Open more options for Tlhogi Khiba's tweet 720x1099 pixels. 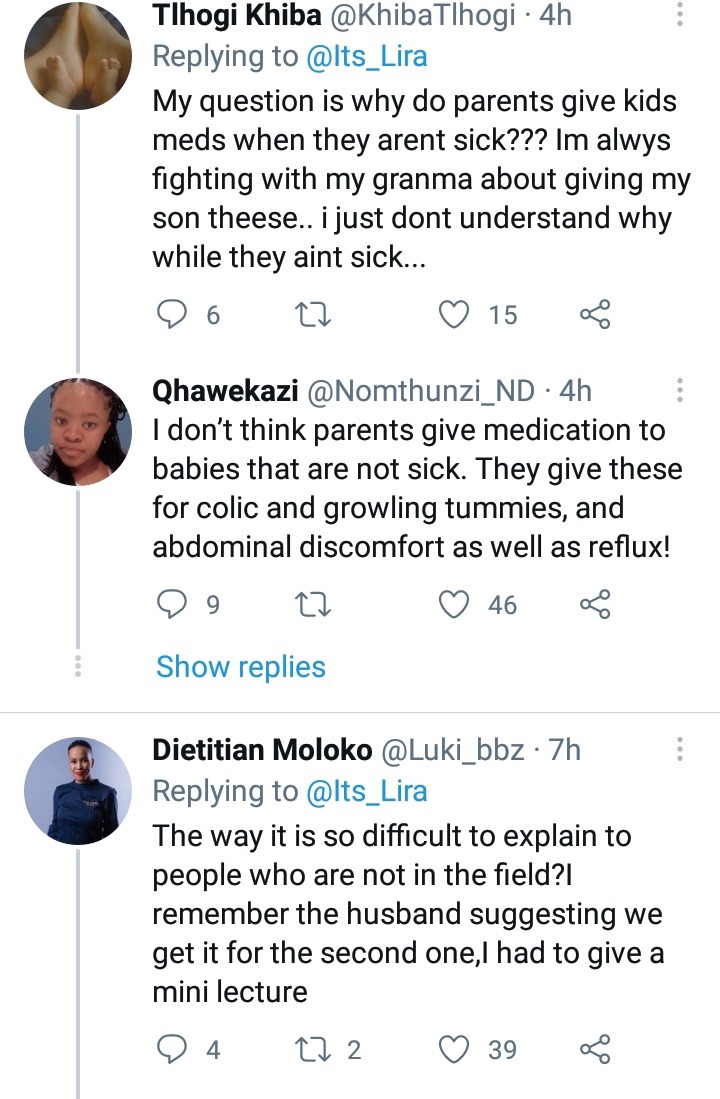pyautogui.click(x=679, y=14)
